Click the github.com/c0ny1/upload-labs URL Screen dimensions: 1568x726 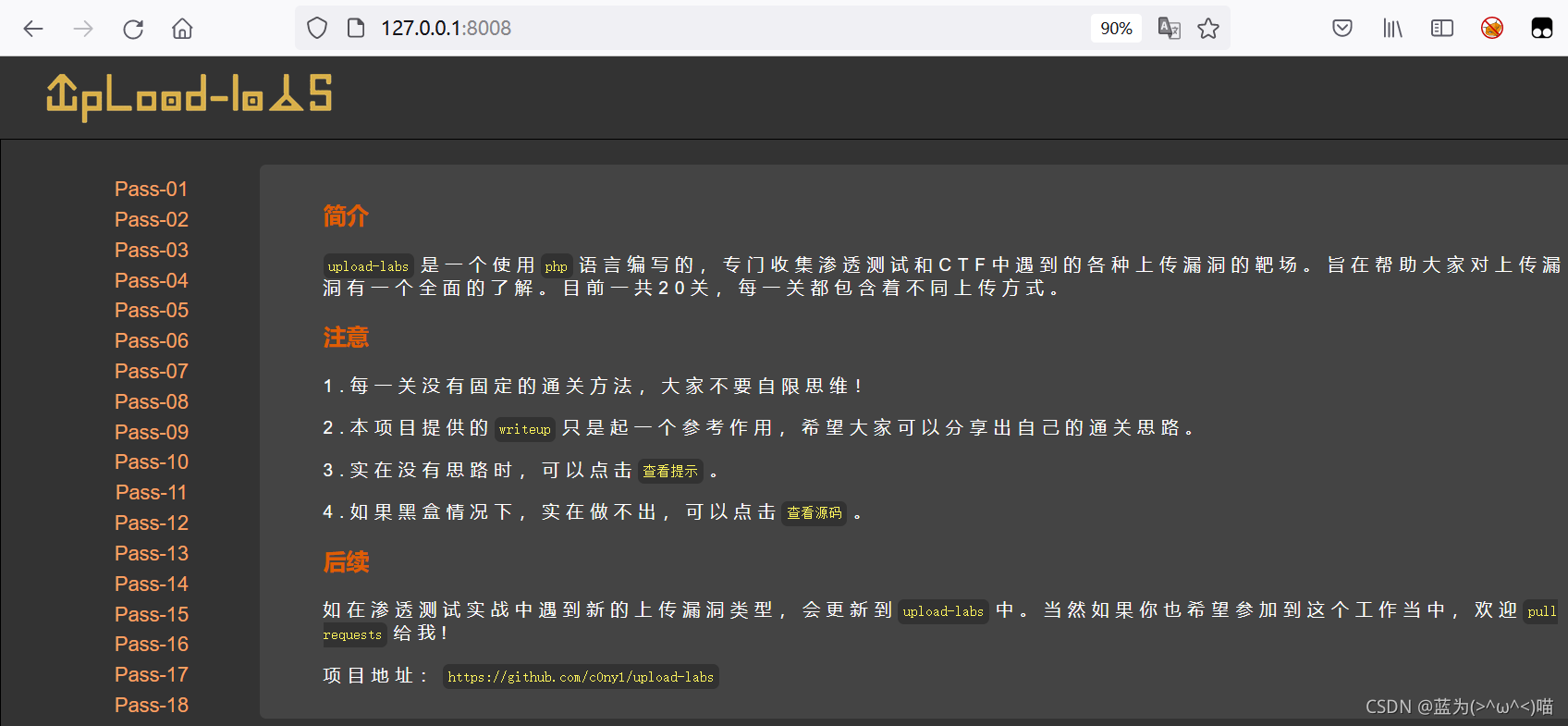[581, 677]
